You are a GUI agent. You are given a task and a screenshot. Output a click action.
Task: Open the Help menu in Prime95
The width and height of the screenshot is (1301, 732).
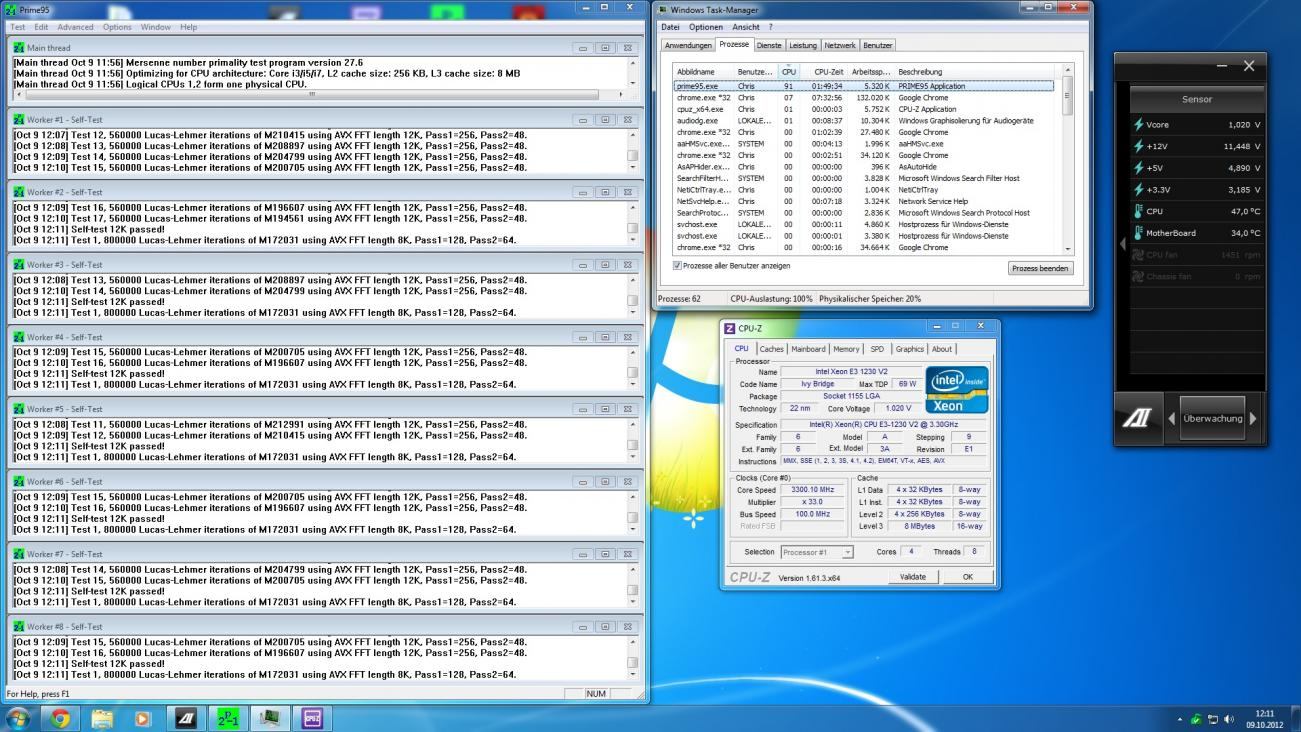[x=188, y=27]
